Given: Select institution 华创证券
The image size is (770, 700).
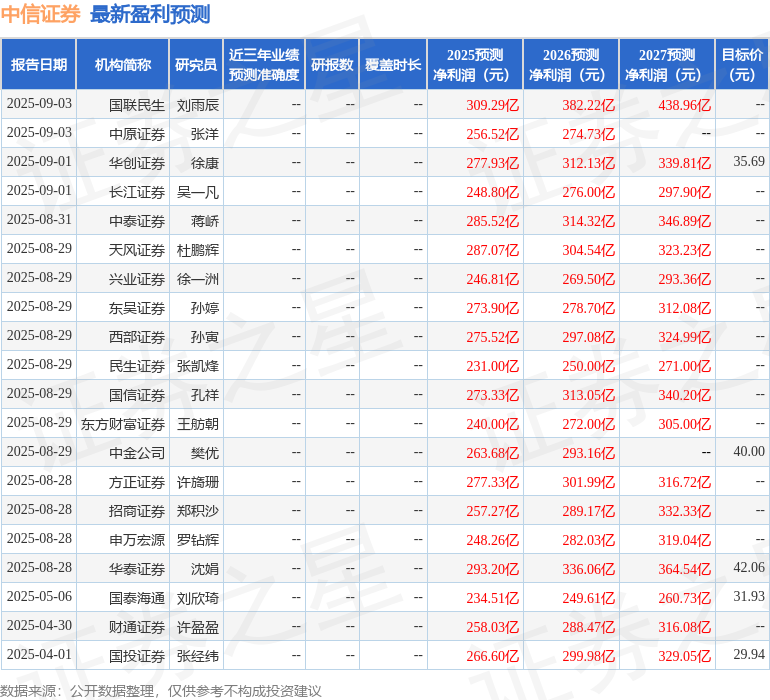Looking at the screenshot, I should (x=137, y=163).
